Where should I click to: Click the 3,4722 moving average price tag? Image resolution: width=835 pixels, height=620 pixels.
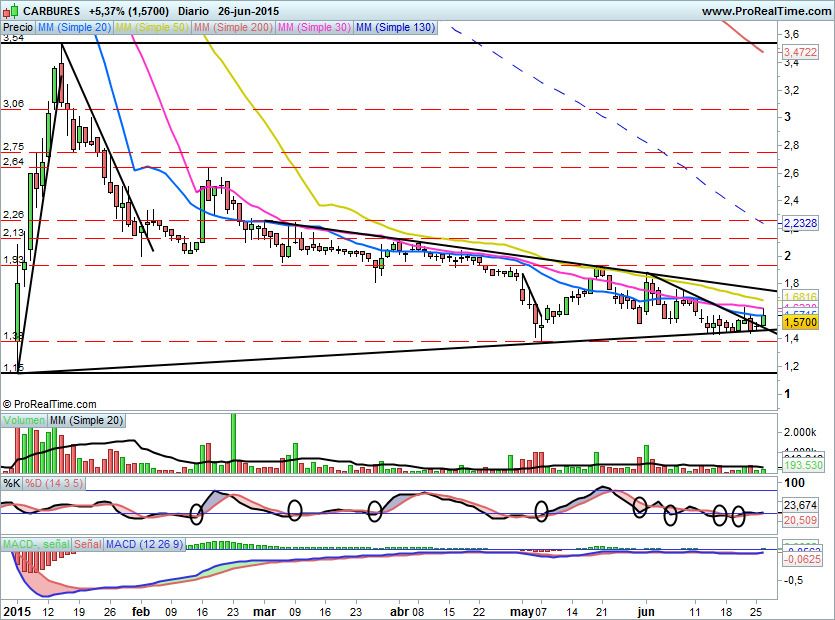pos(800,52)
